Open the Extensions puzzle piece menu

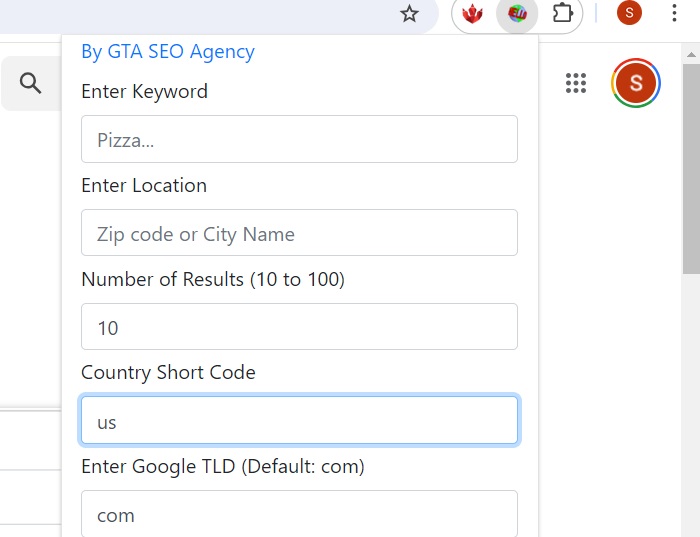[x=562, y=13]
